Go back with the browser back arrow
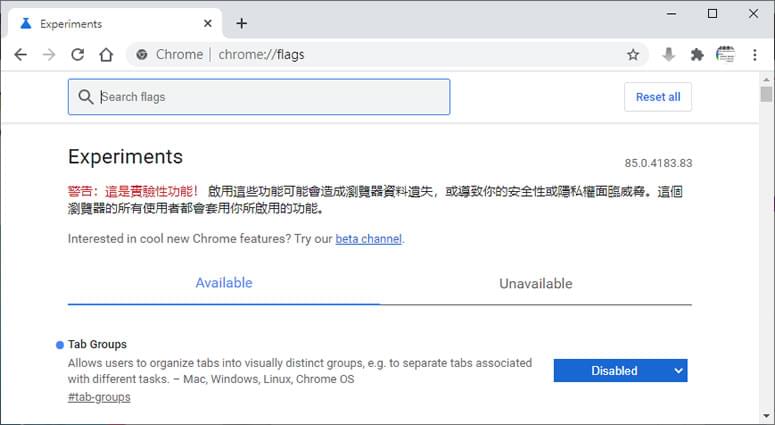Screen dimensions: 775x425 [x=20, y=54]
